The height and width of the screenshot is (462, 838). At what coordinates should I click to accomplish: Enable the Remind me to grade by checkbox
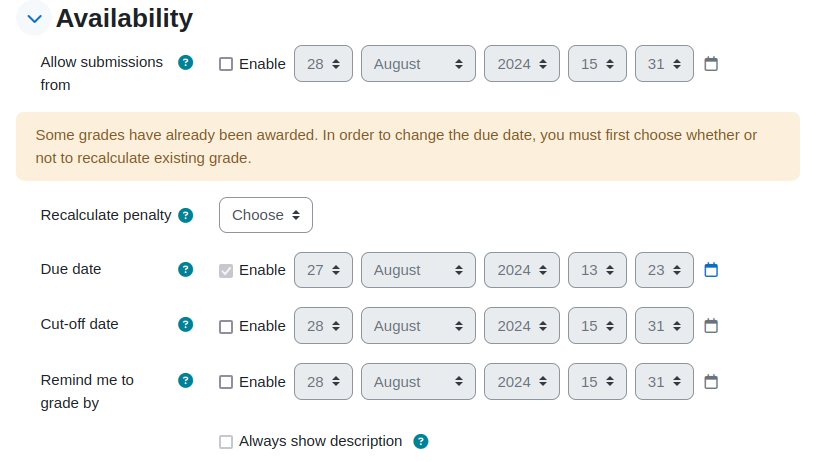tap(226, 382)
